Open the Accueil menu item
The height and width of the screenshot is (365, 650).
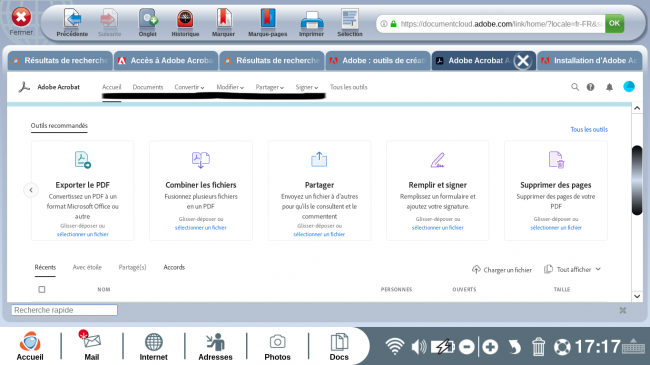[x=112, y=87]
